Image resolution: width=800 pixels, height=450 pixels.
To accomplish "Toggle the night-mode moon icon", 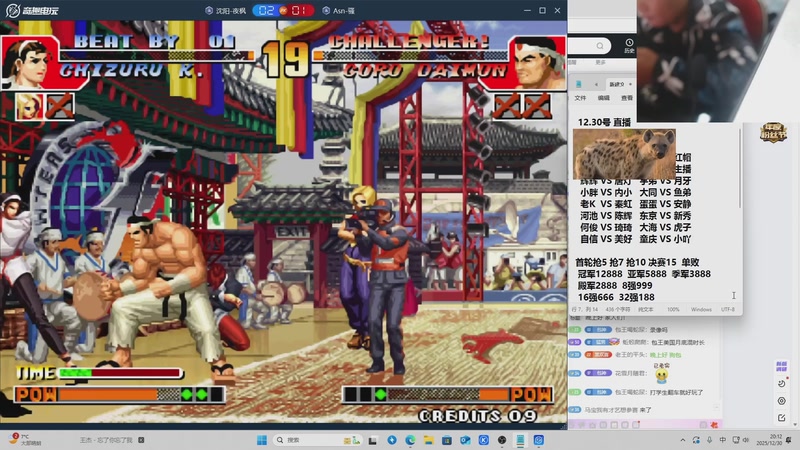I will (x=781, y=383).
